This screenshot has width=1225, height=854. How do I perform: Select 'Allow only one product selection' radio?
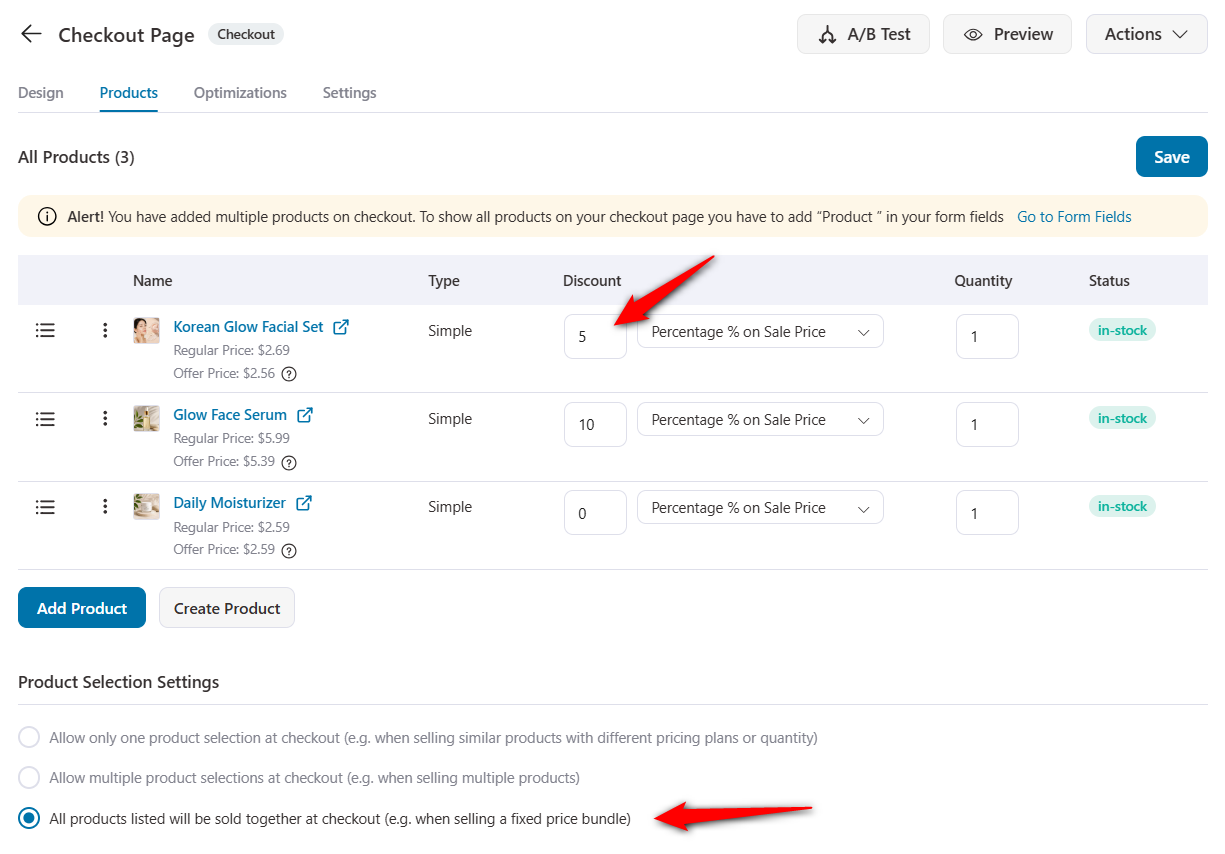point(30,738)
